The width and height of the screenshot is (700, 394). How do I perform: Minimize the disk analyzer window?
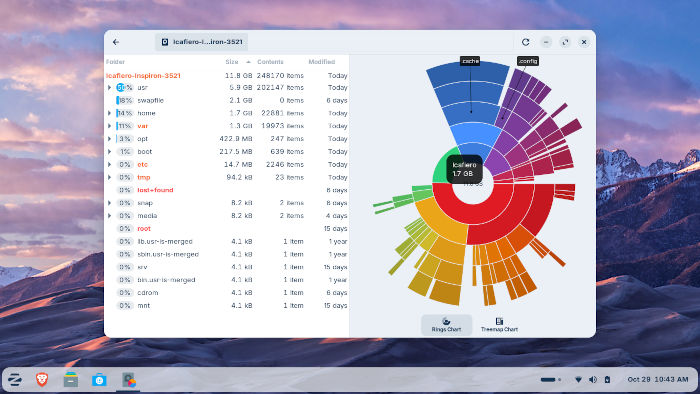(x=546, y=42)
